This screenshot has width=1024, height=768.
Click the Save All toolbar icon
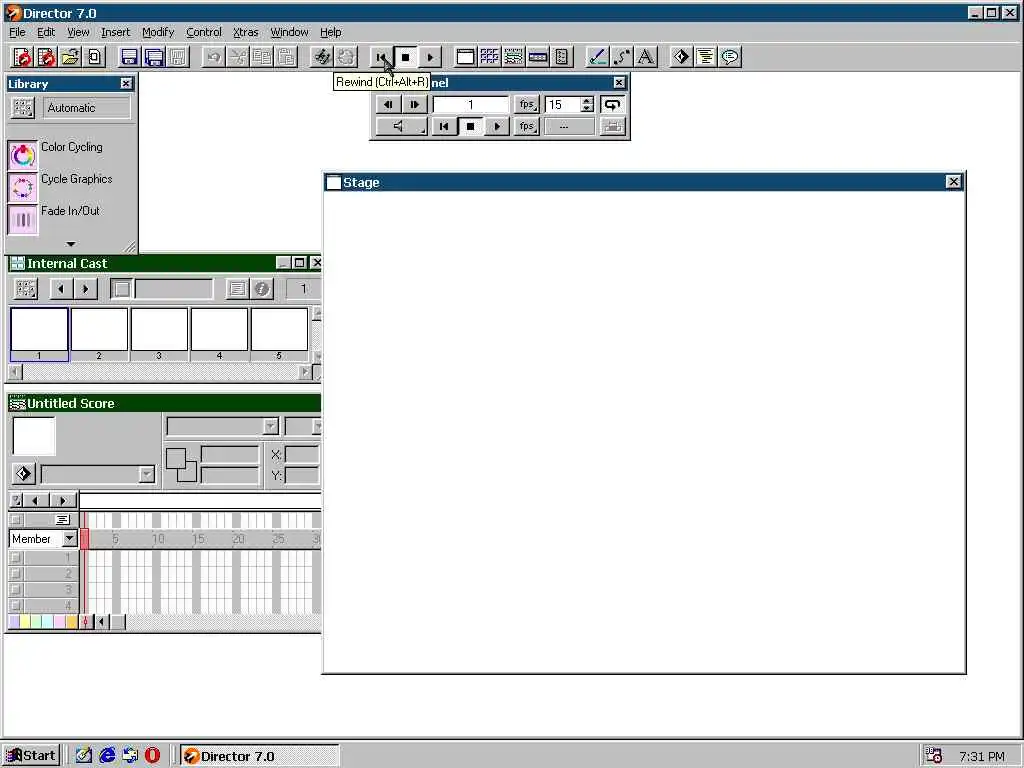[153, 57]
